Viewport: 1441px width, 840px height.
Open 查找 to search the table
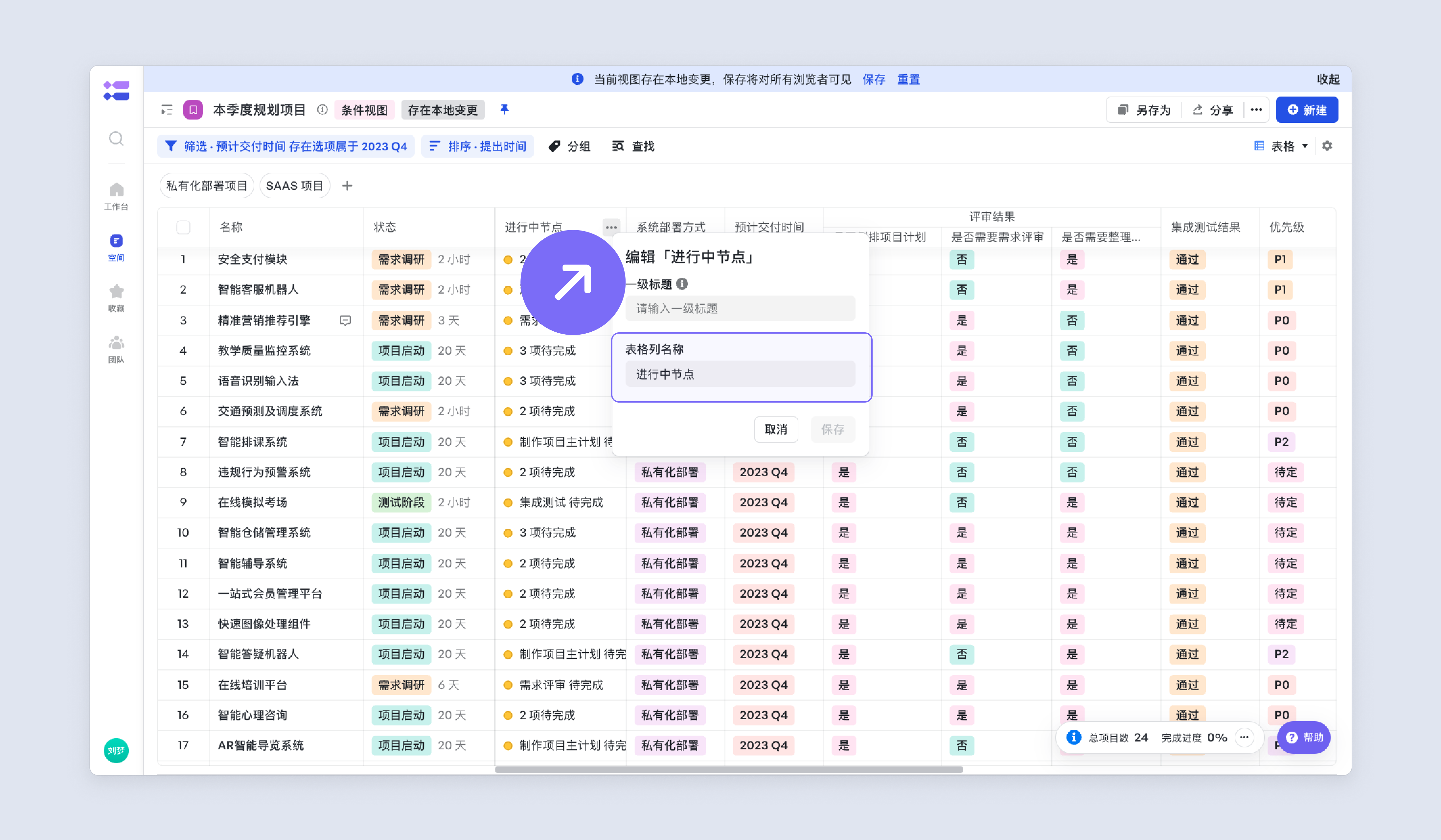pyautogui.click(x=633, y=146)
